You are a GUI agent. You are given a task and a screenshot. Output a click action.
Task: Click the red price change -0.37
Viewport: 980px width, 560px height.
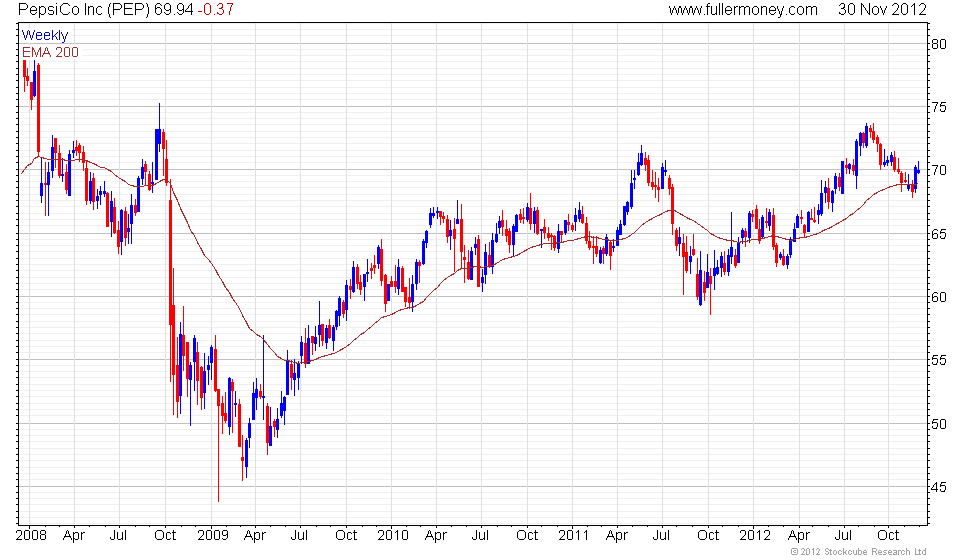[x=215, y=9]
